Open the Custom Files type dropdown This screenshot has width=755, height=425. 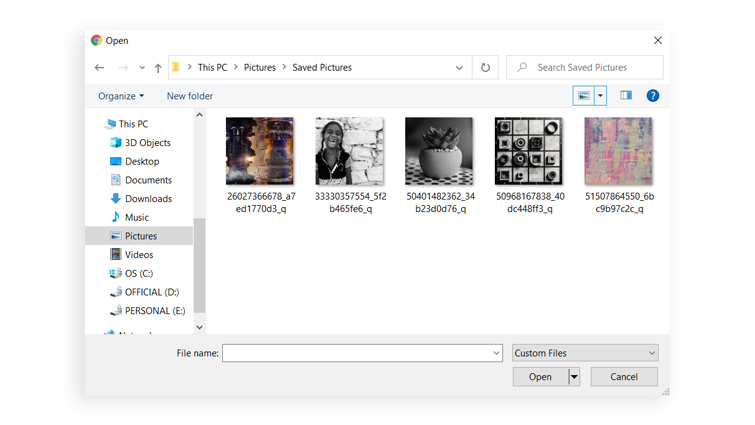[585, 353]
